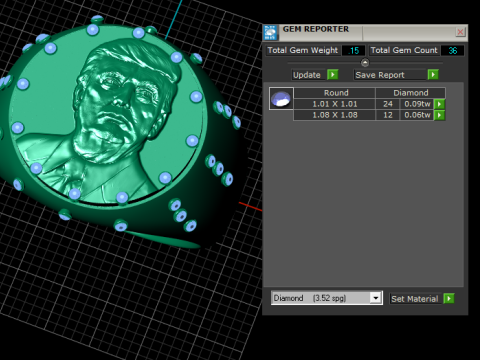Click the Total Gem Weight value field

[354, 51]
